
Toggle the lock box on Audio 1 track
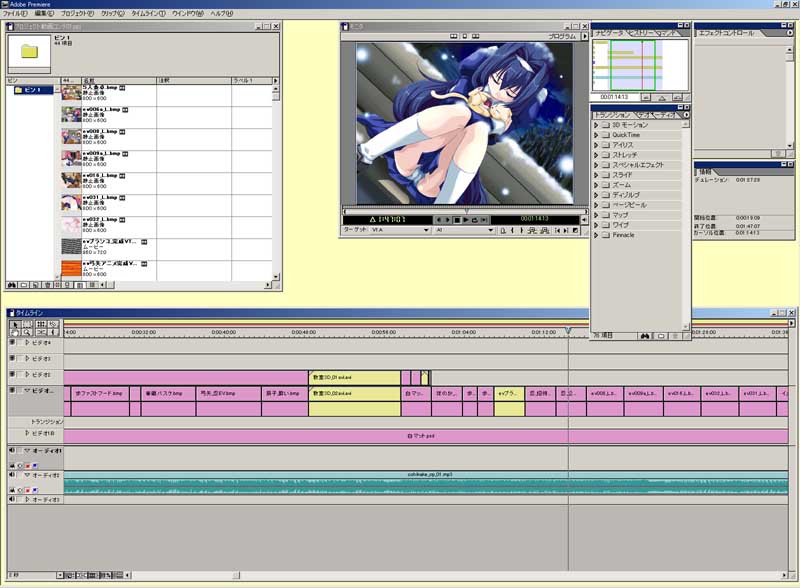(x=20, y=451)
